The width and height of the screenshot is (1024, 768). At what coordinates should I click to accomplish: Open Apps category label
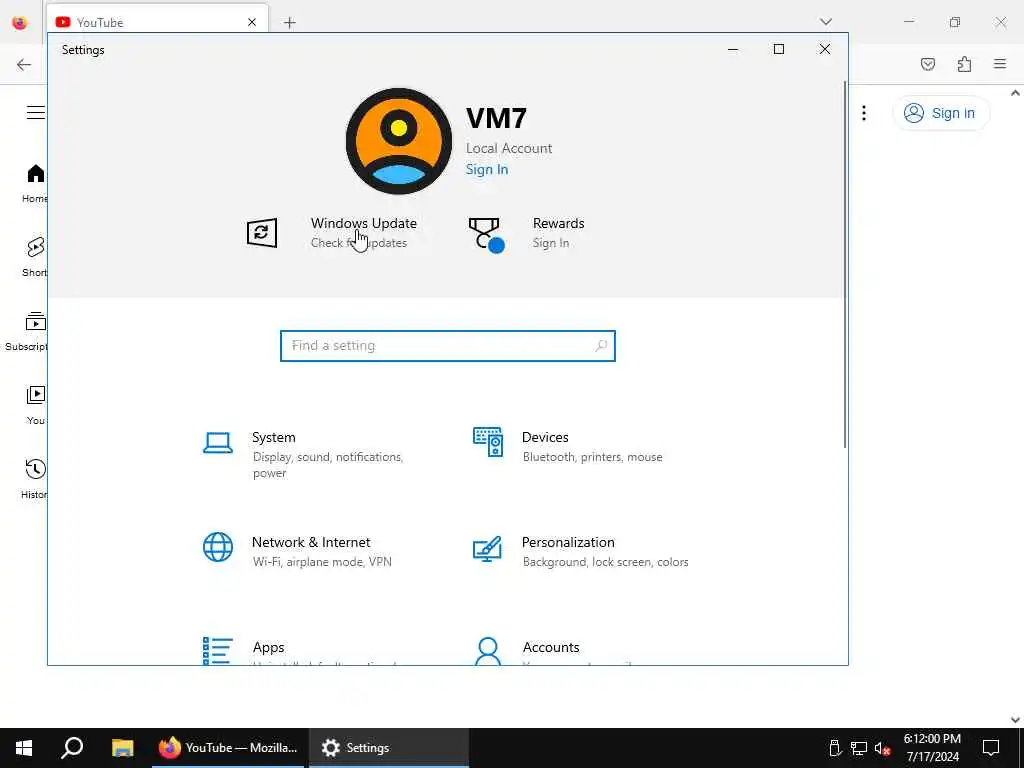268,647
